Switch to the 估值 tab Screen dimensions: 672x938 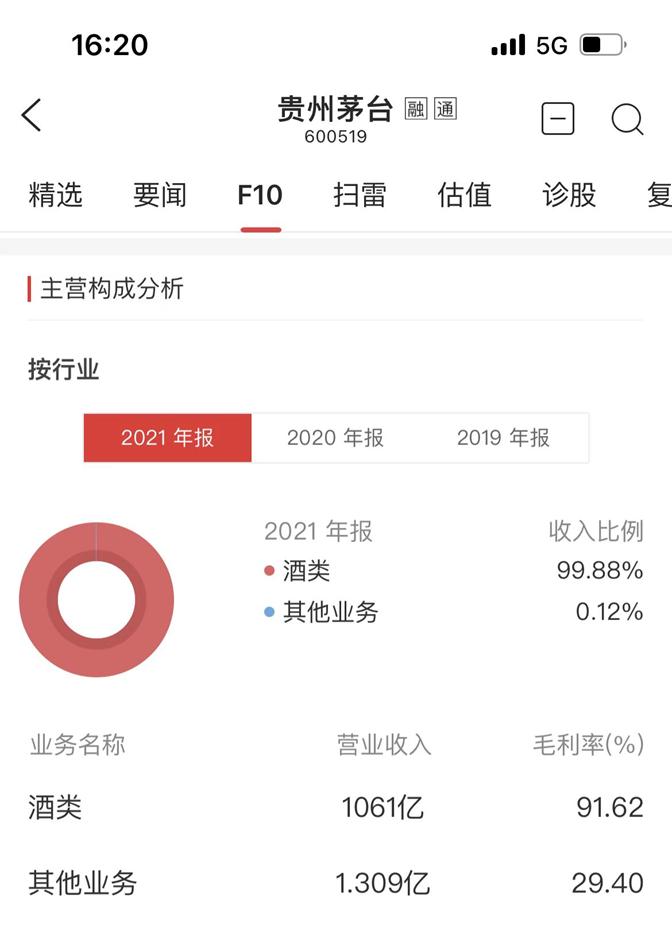click(x=463, y=196)
